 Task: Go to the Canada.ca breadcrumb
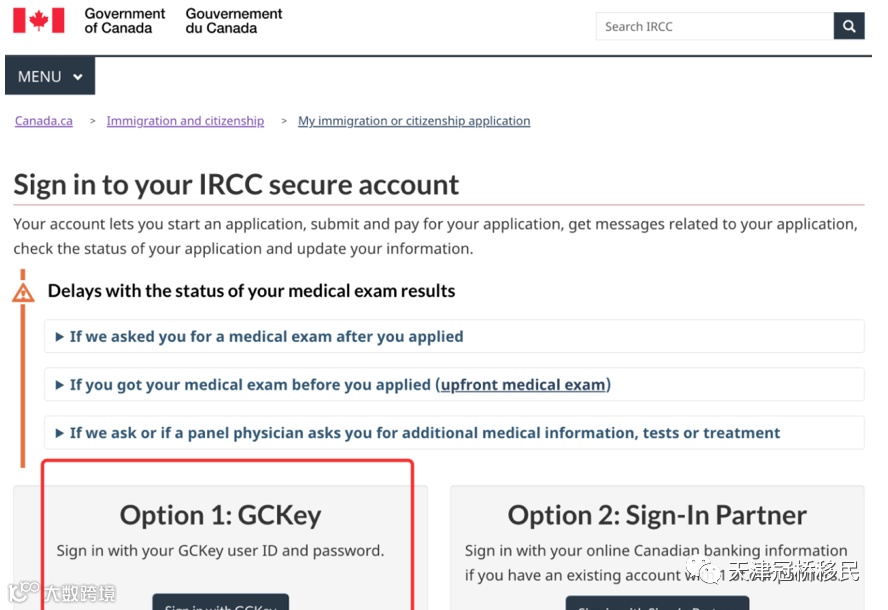tap(44, 121)
